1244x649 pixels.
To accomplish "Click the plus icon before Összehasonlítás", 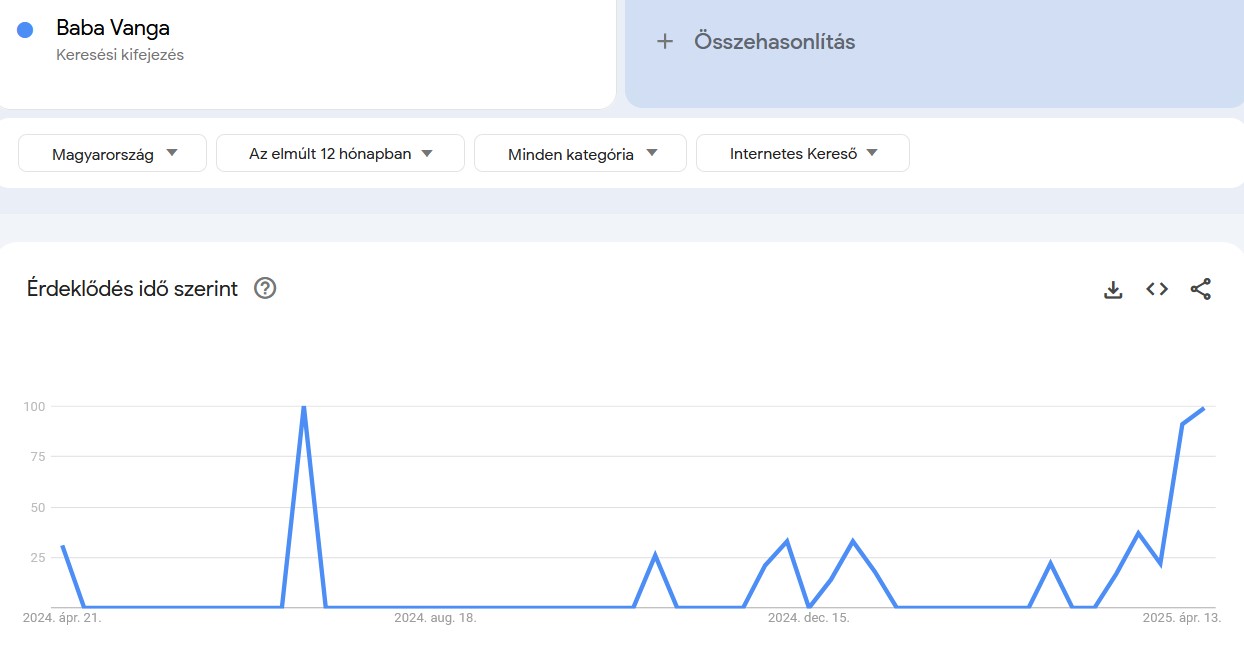I will click(665, 42).
